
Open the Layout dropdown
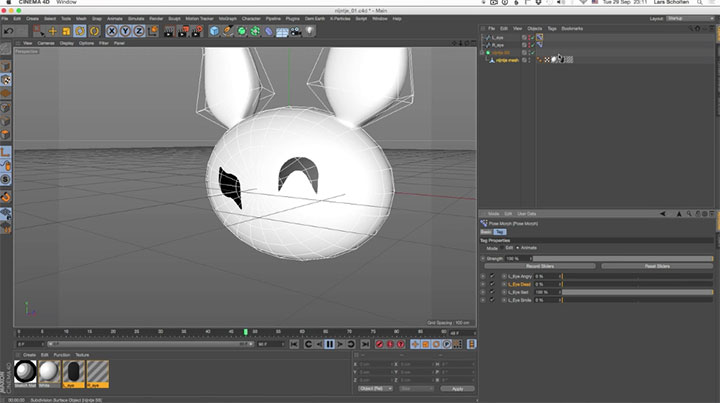pos(690,19)
